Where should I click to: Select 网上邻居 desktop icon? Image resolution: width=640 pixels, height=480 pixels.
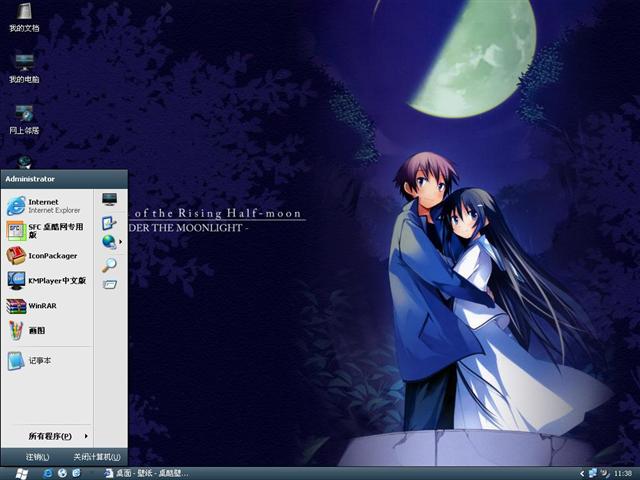pos(24,118)
